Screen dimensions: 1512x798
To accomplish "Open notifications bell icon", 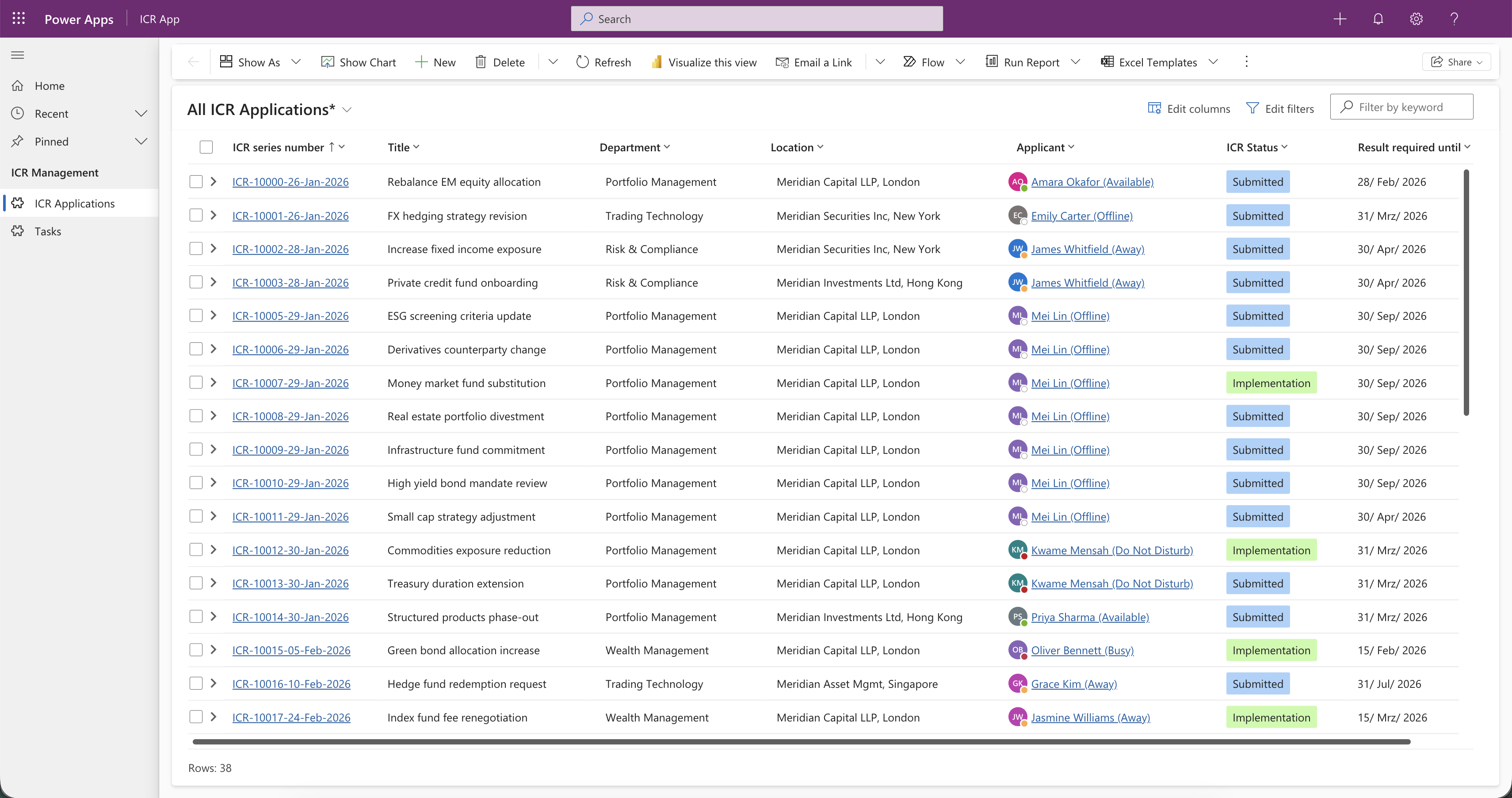I will point(1378,19).
